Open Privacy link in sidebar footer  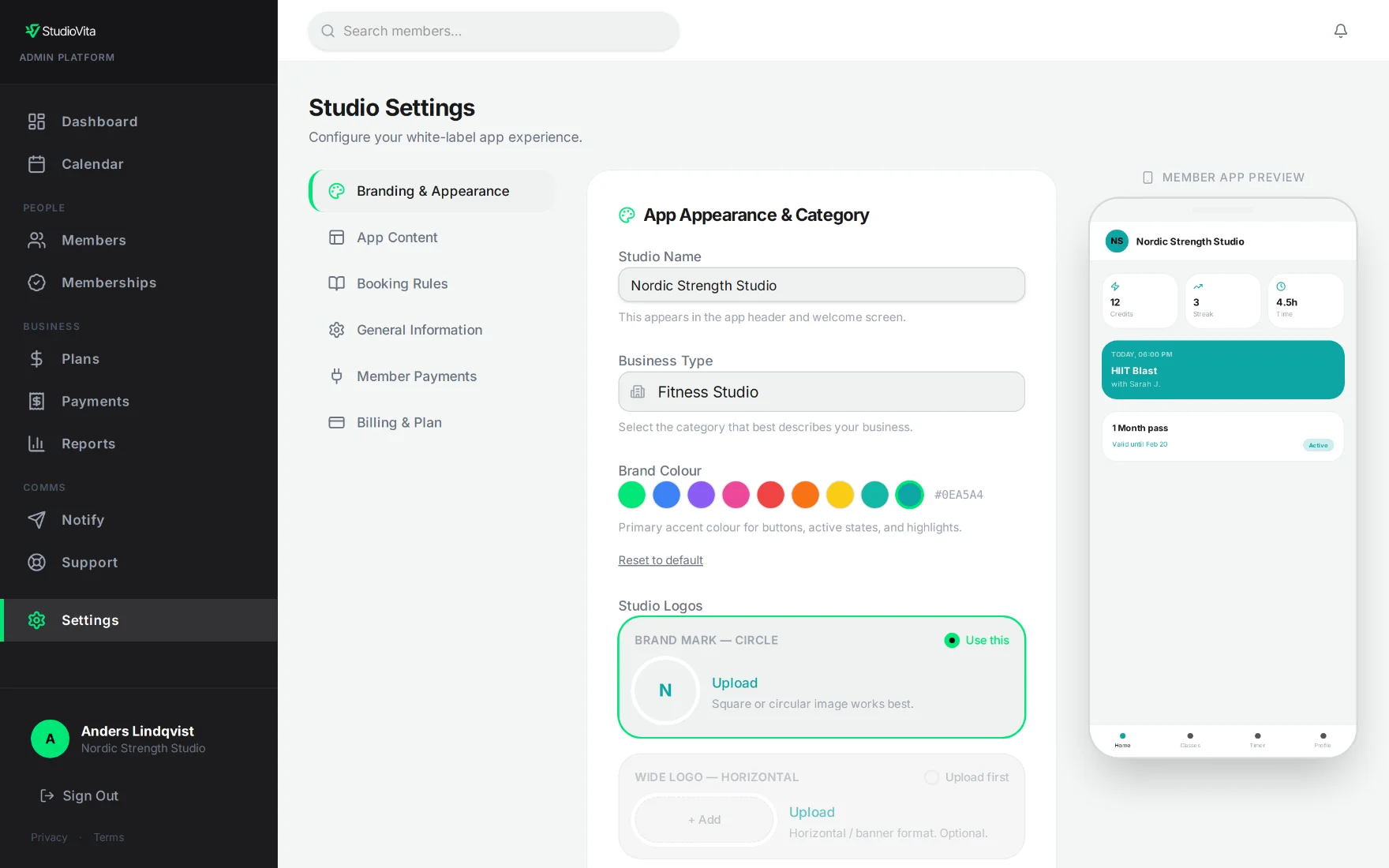click(x=49, y=837)
